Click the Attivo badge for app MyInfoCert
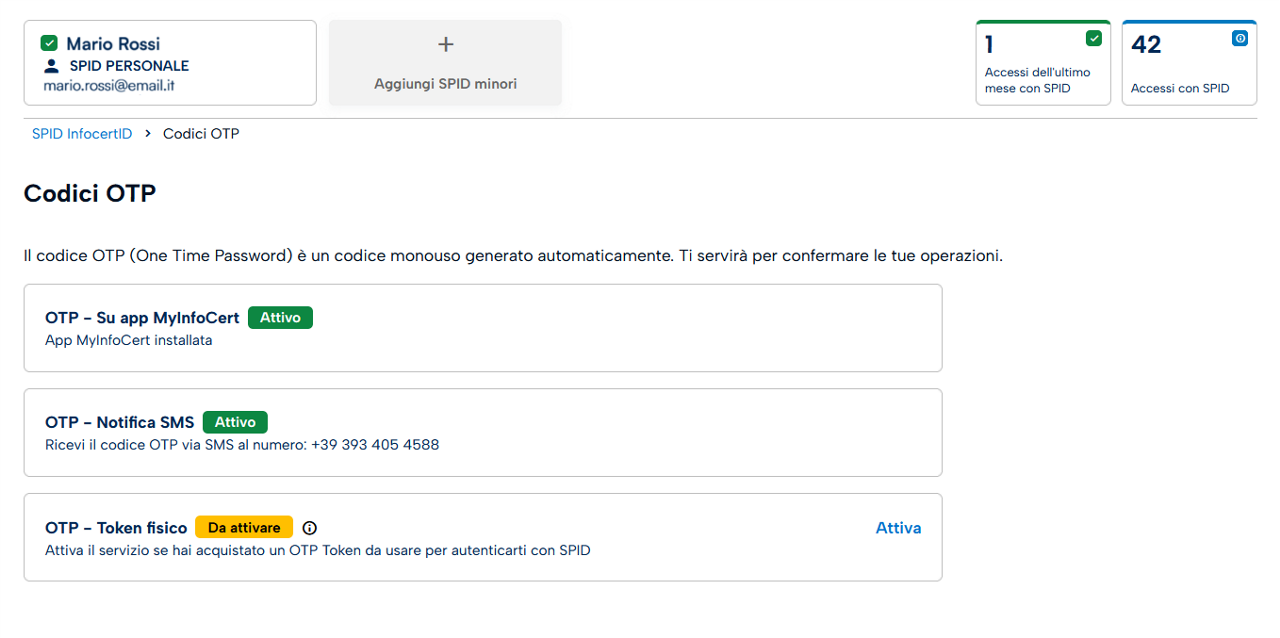The height and width of the screenshot is (638, 1280). pyautogui.click(x=280, y=317)
